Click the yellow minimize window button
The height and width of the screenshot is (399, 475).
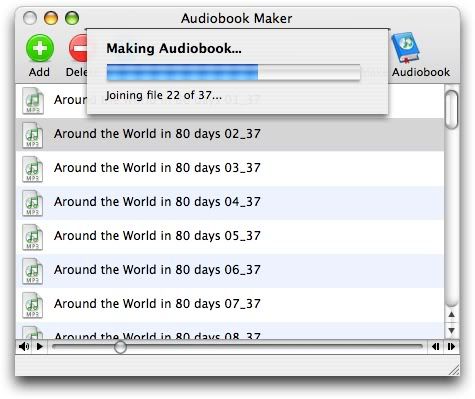(51, 18)
